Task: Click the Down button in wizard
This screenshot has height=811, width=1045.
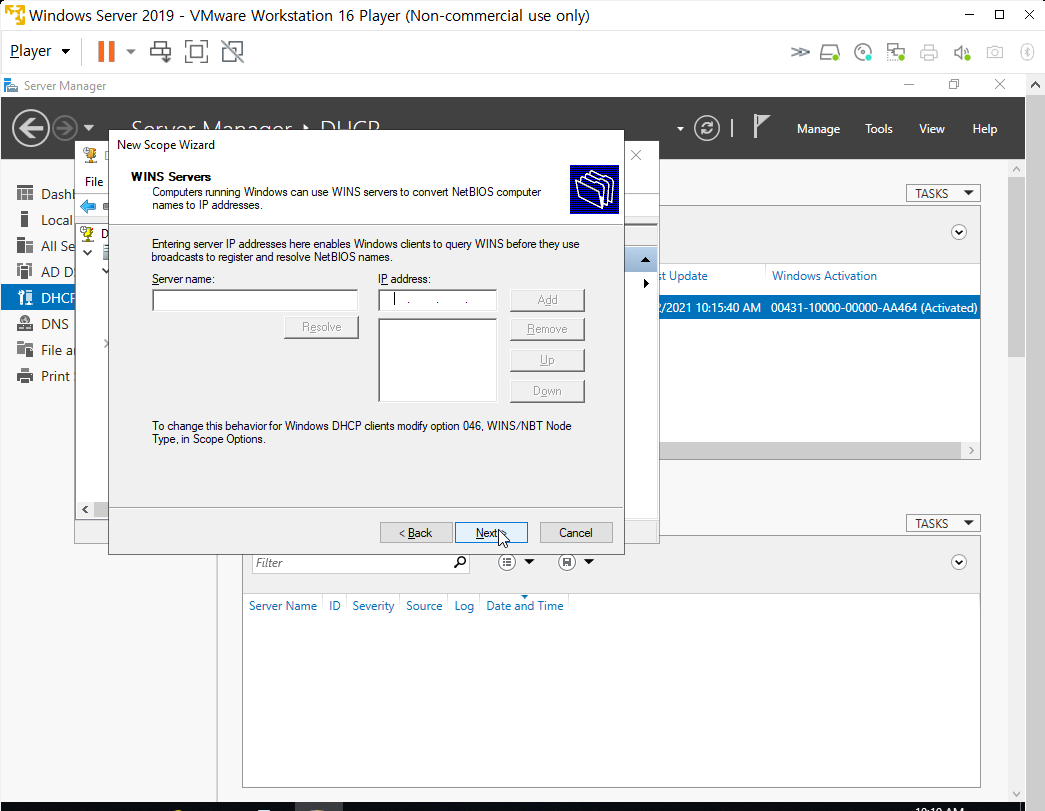Action: (x=547, y=391)
